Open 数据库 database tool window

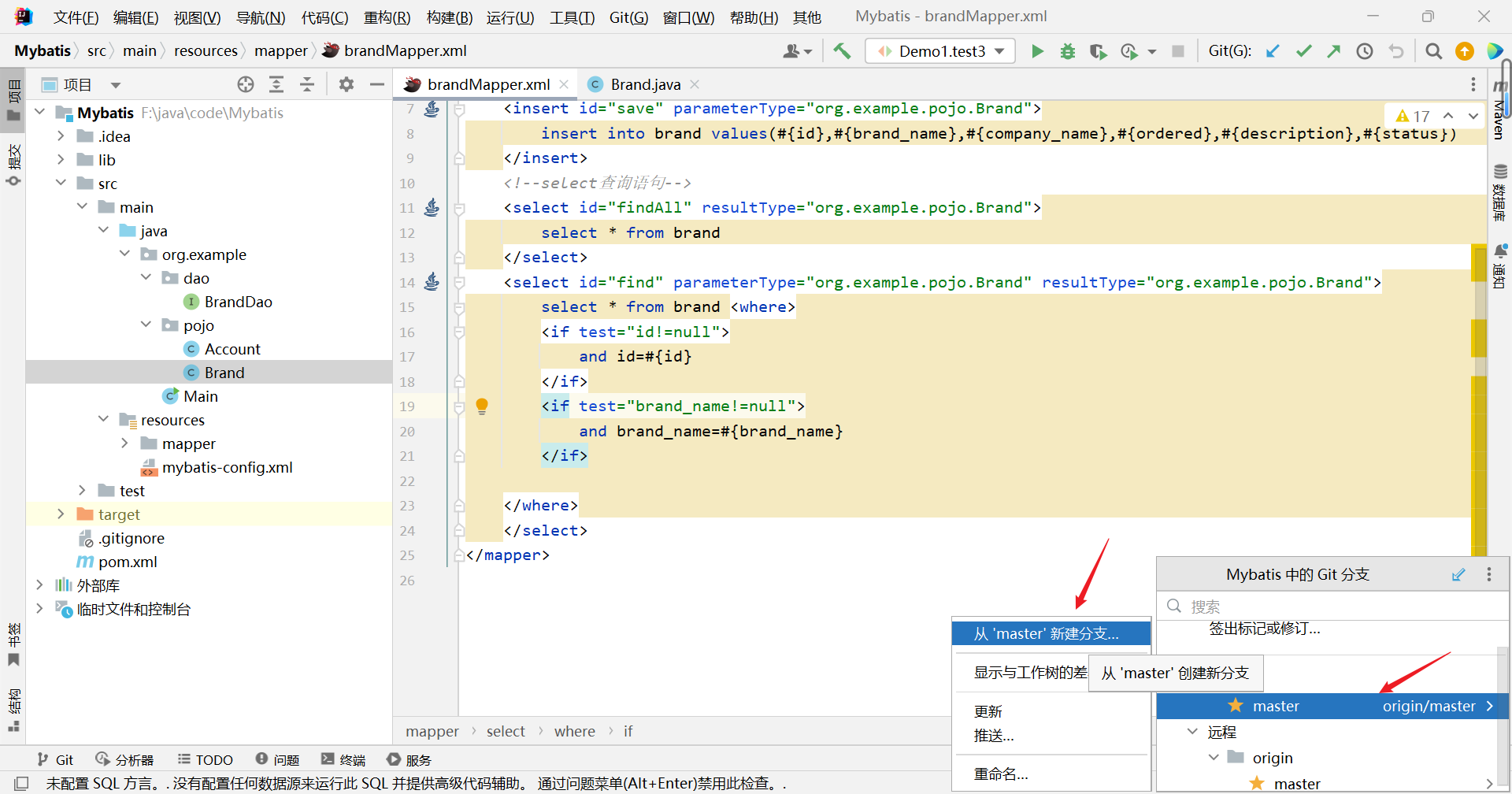pyautogui.click(x=1499, y=193)
